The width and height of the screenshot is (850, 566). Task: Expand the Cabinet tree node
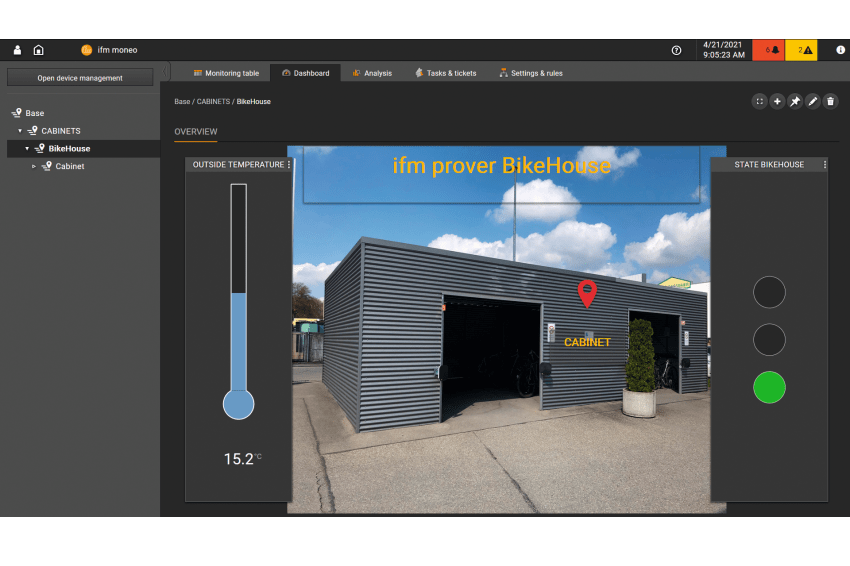34,166
